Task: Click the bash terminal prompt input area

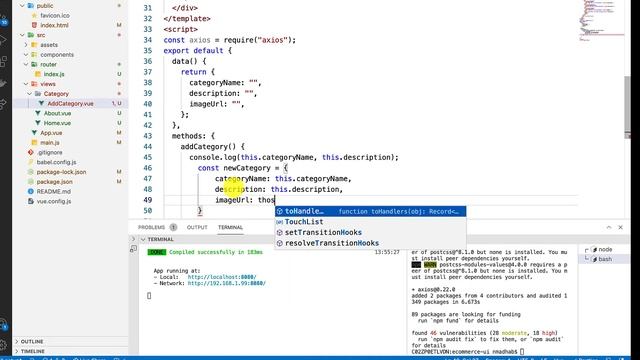Action: 522,351
